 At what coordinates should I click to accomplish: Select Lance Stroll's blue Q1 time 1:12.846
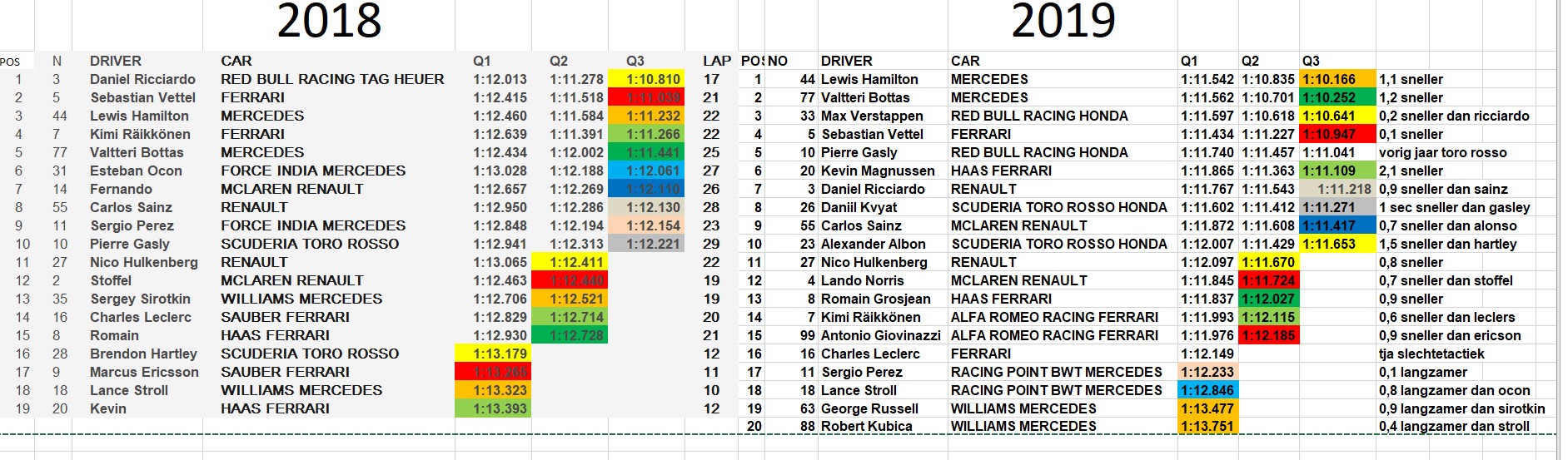[x=1207, y=390]
